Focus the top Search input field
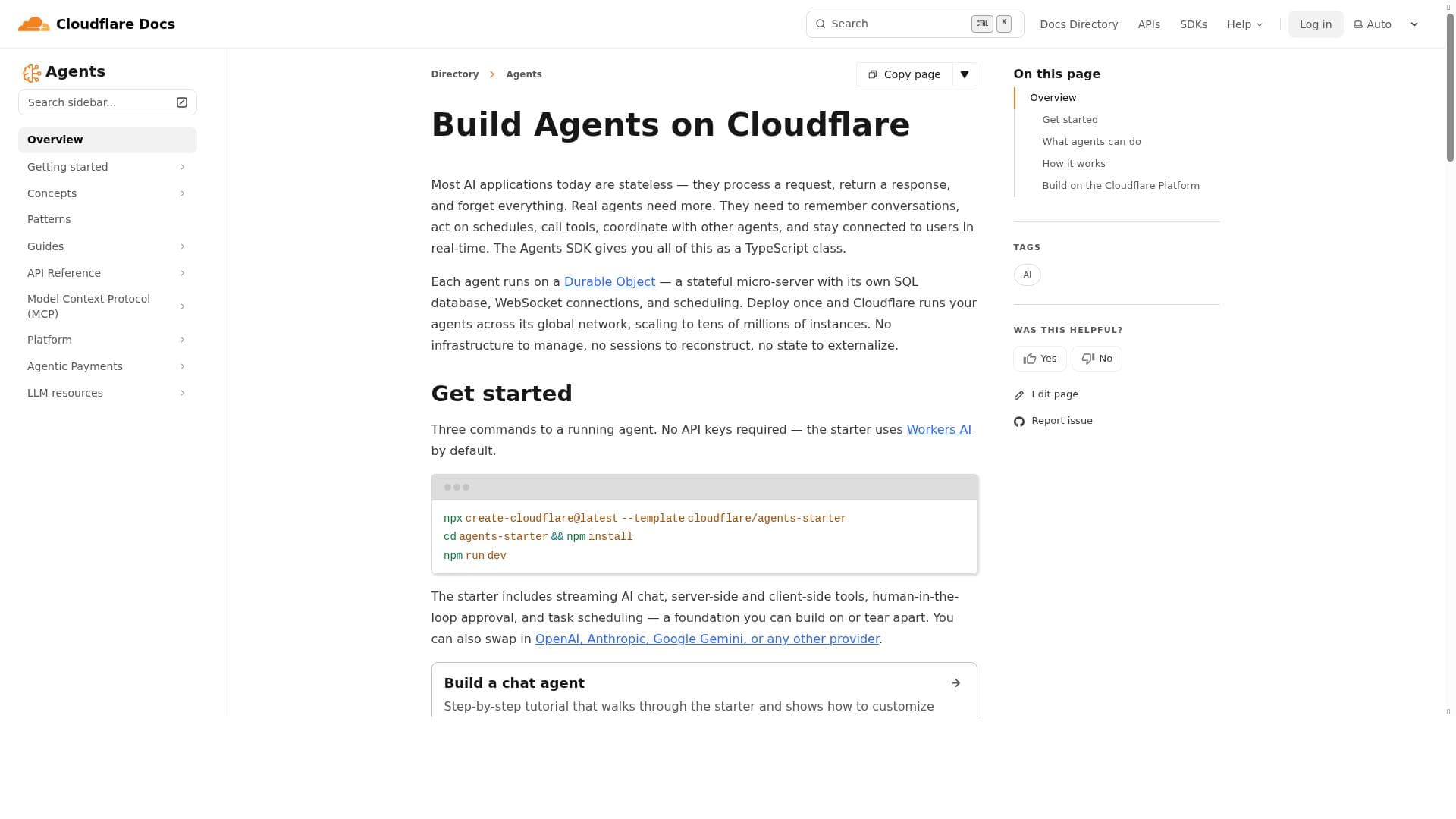1456x819 pixels. click(895, 24)
